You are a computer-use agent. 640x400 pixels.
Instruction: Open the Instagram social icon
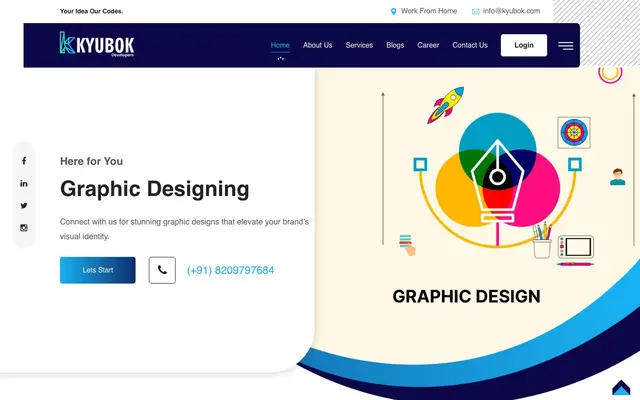(24, 228)
